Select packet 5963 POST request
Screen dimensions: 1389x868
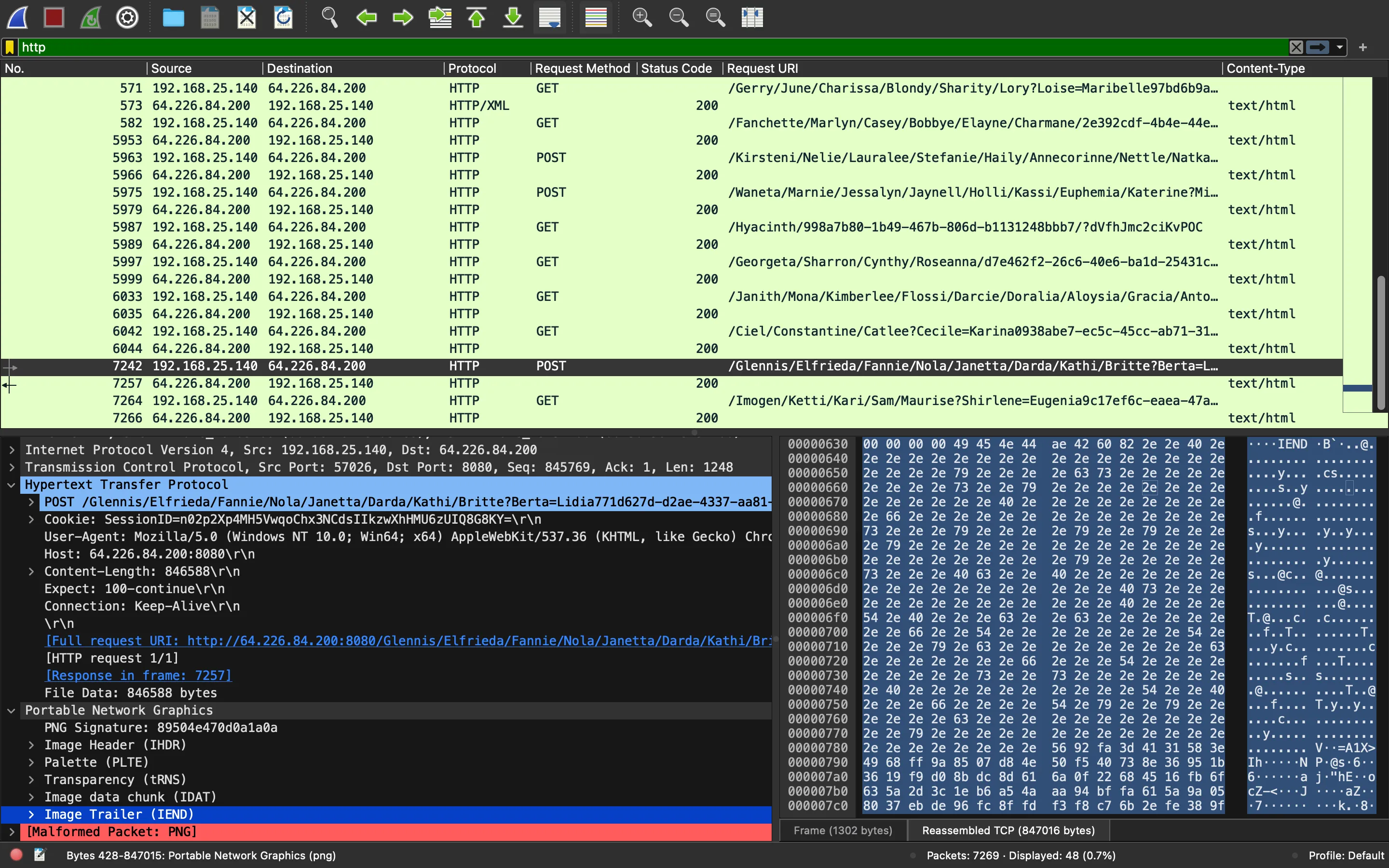pyautogui.click(x=671, y=158)
